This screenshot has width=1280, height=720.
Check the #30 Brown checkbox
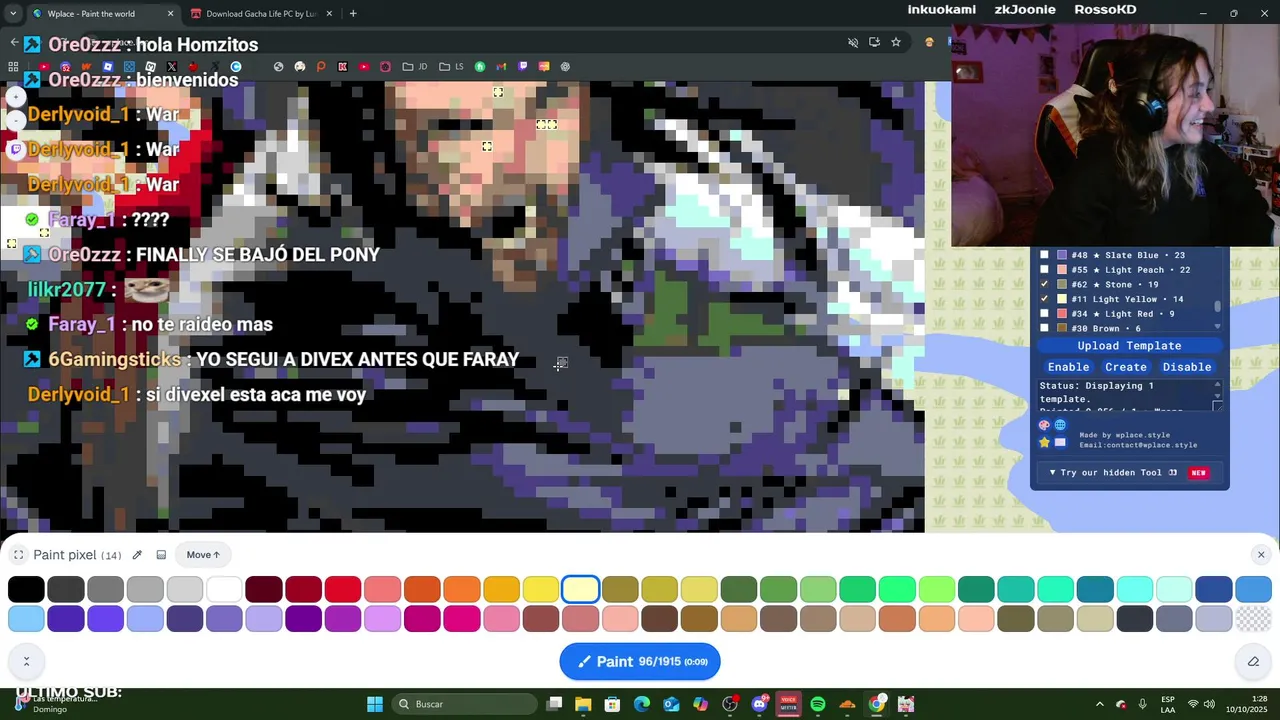click(x=1045, y=328)
